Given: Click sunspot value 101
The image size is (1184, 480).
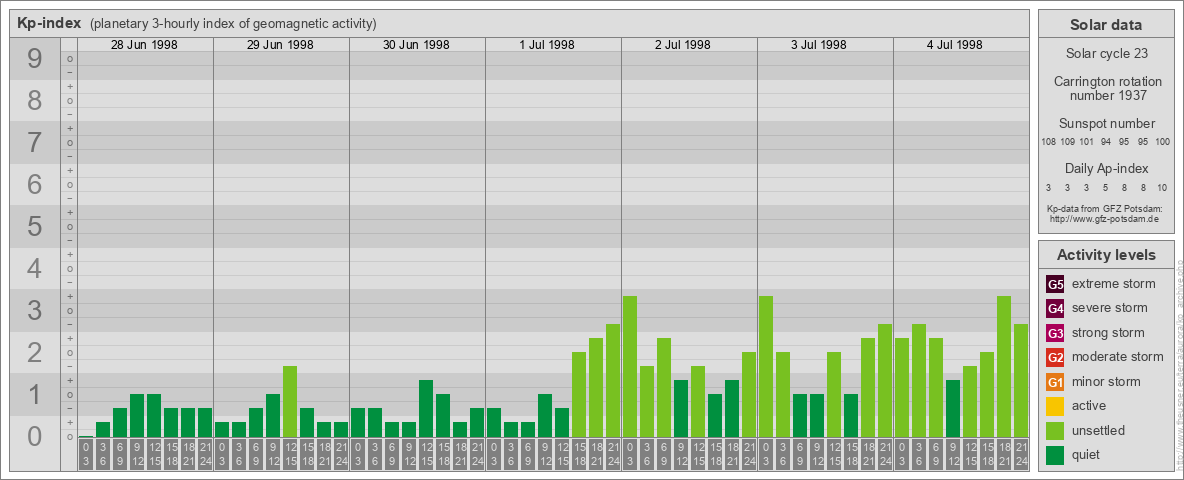Looking at the screenshot, I should [x=1087, y=142].
